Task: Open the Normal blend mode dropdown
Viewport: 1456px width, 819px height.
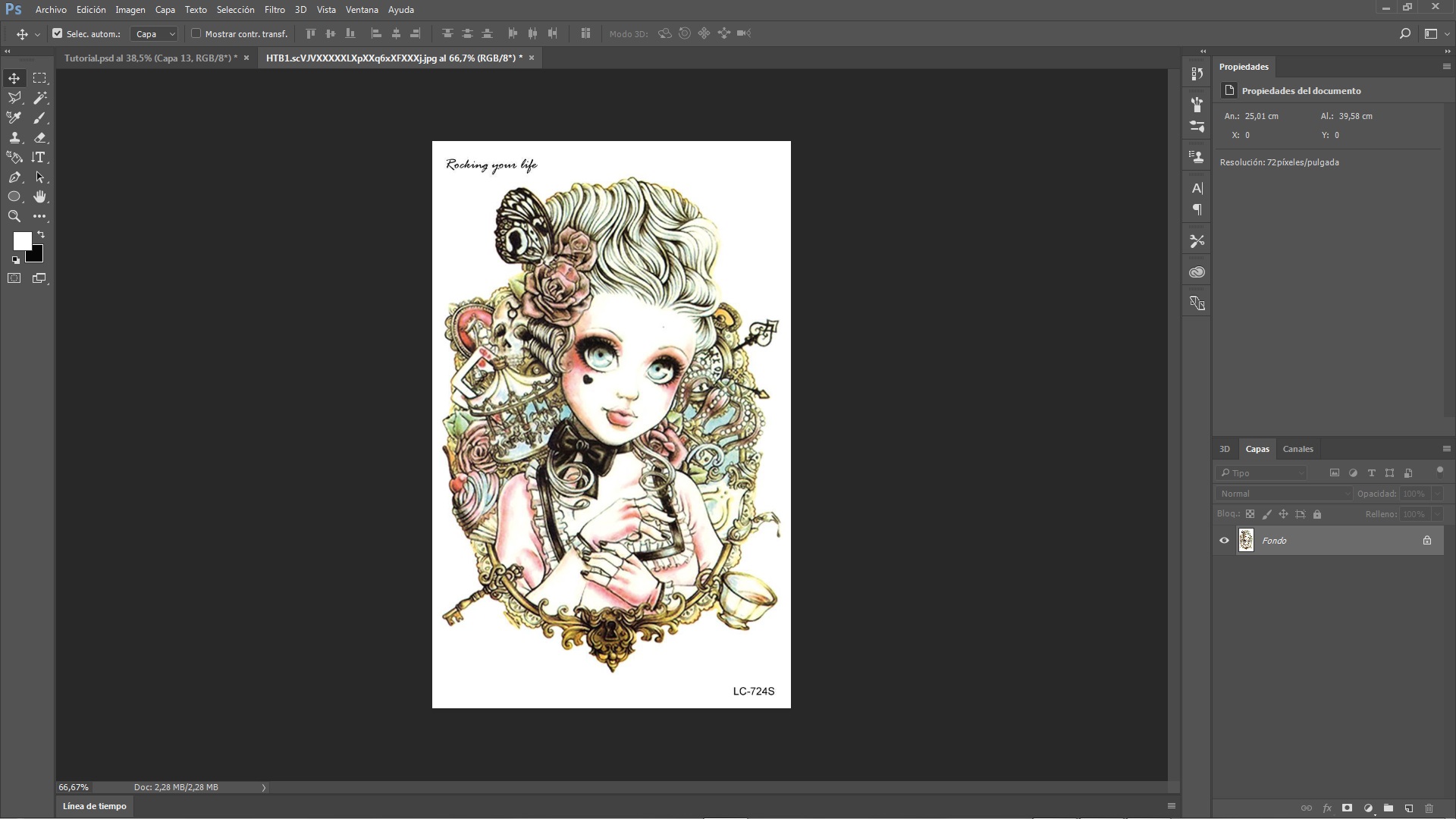Action: pos(1285,494)
